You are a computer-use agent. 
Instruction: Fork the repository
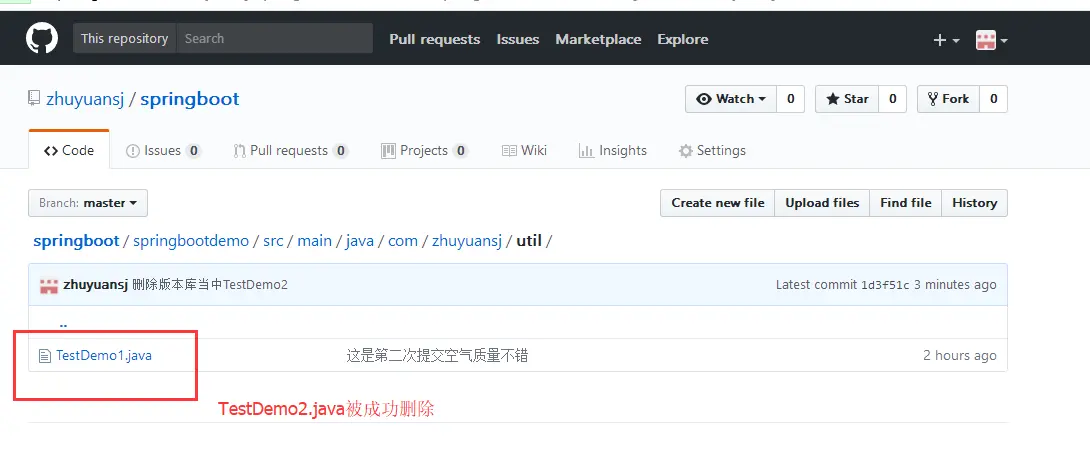[x=948, y=99]
